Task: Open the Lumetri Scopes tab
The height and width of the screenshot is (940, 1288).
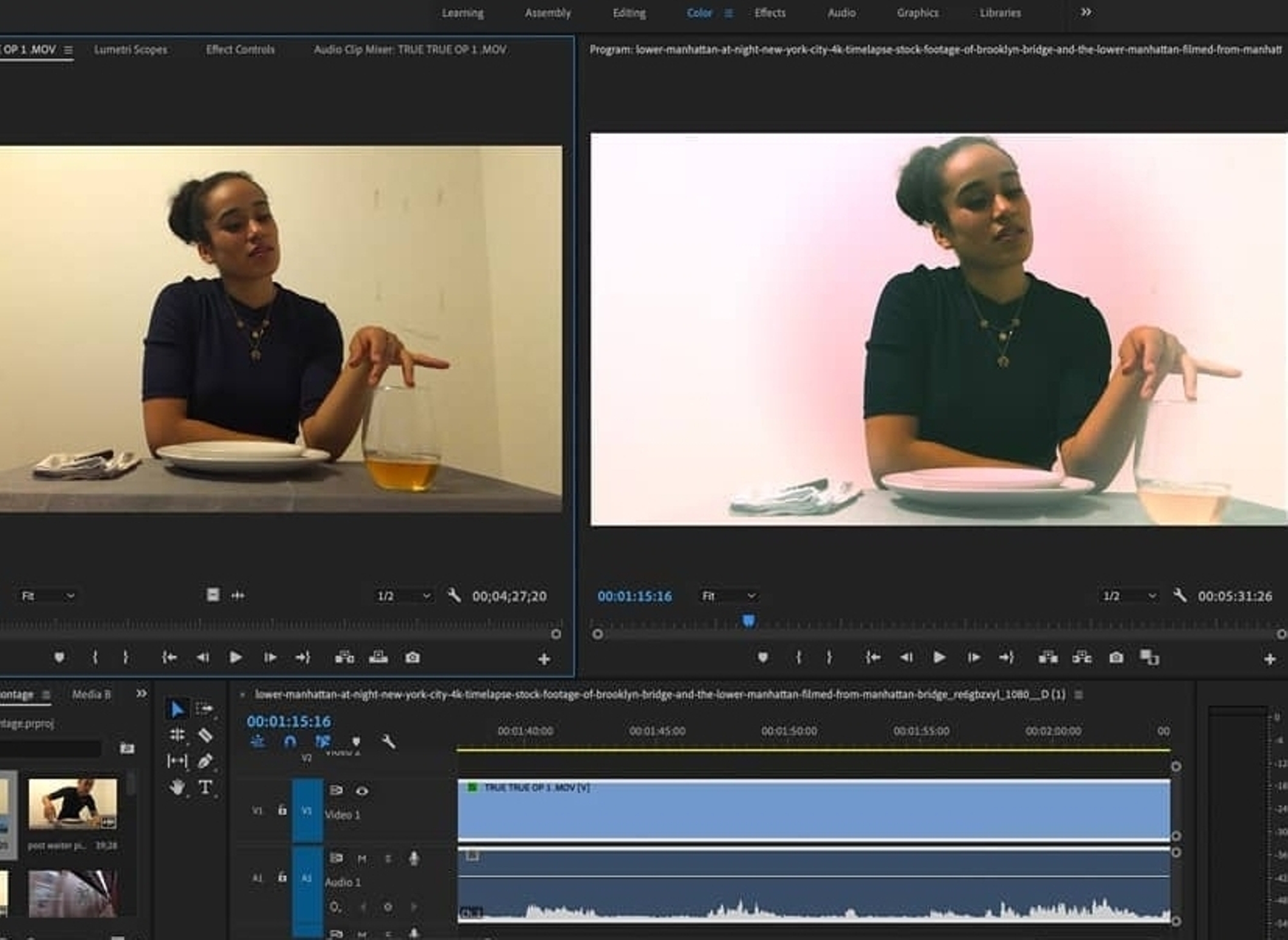Action: point(131,50)
